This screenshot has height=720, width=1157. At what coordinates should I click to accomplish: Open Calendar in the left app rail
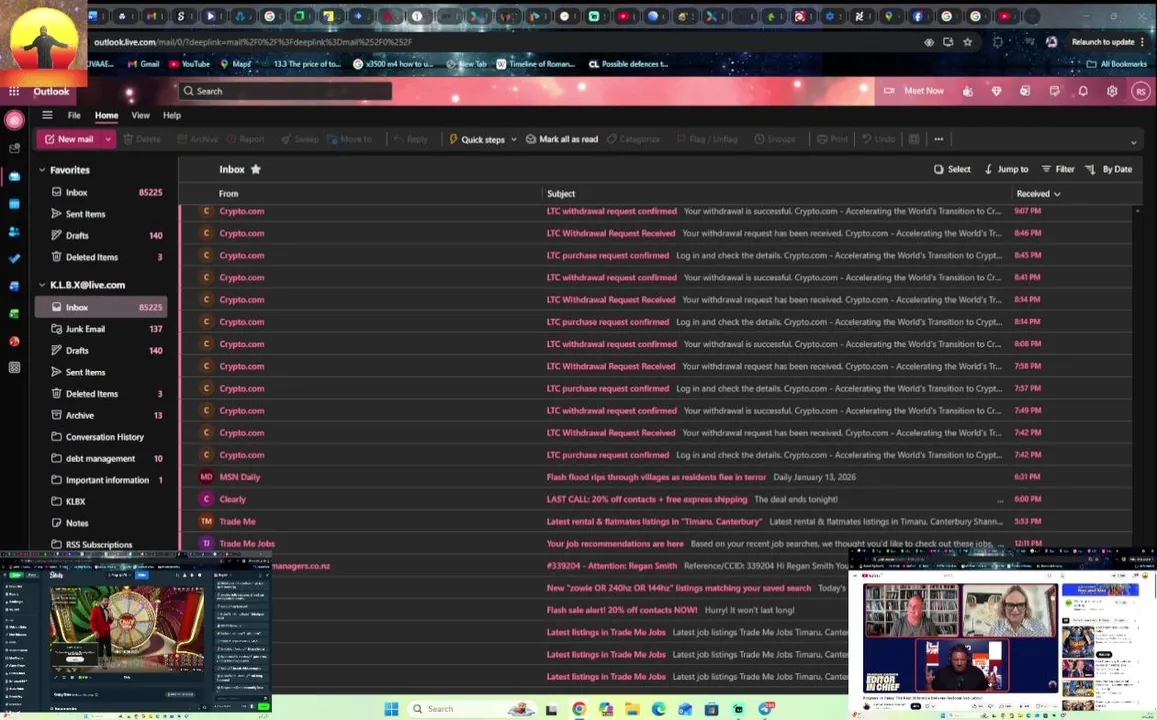(14, 204)
